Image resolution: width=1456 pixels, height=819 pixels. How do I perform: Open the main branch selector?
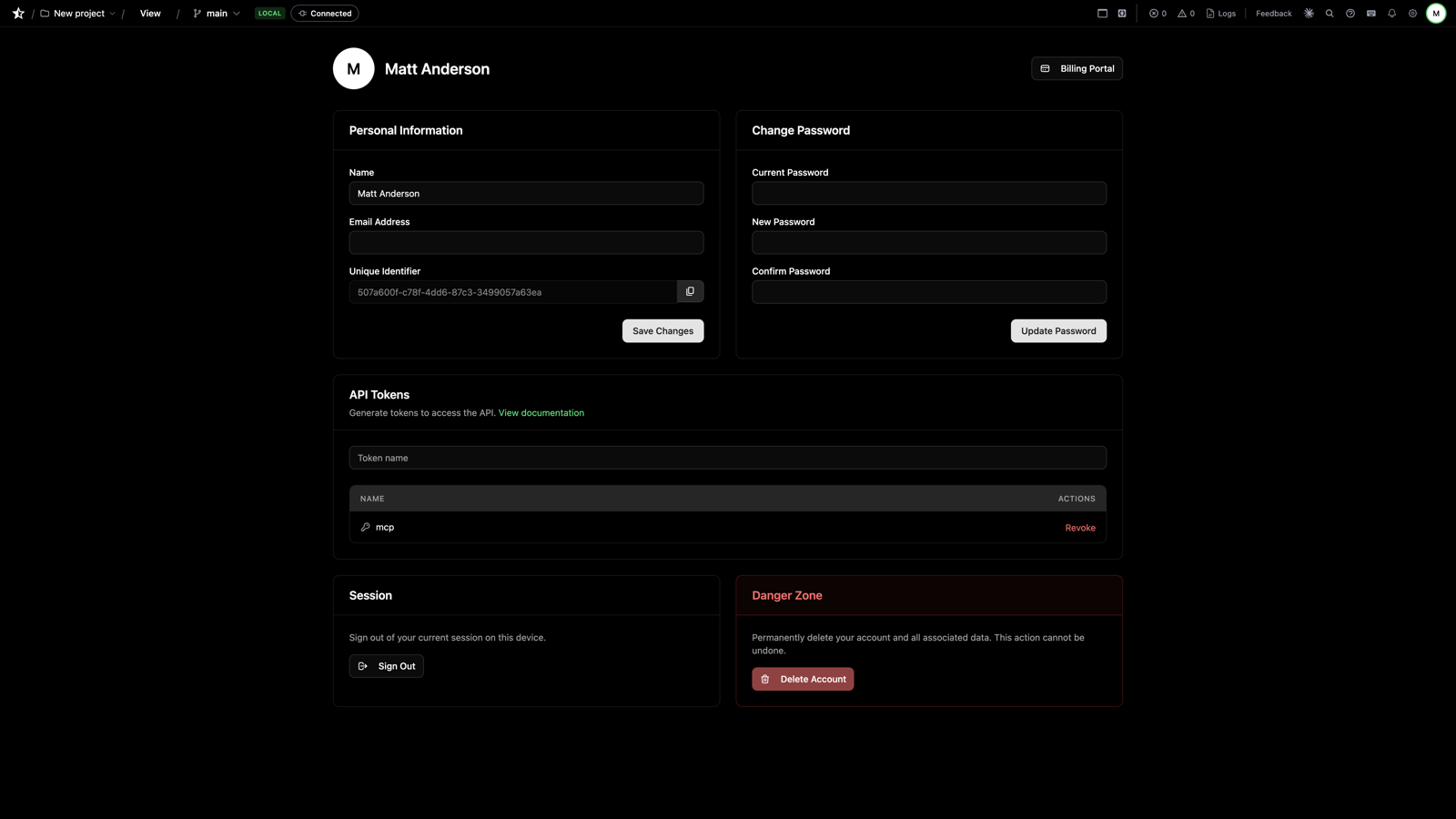215,13
